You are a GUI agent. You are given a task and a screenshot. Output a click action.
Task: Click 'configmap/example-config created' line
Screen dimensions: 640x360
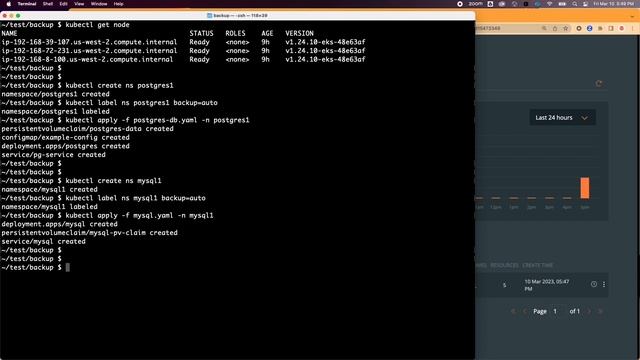(x=65, y=137)
